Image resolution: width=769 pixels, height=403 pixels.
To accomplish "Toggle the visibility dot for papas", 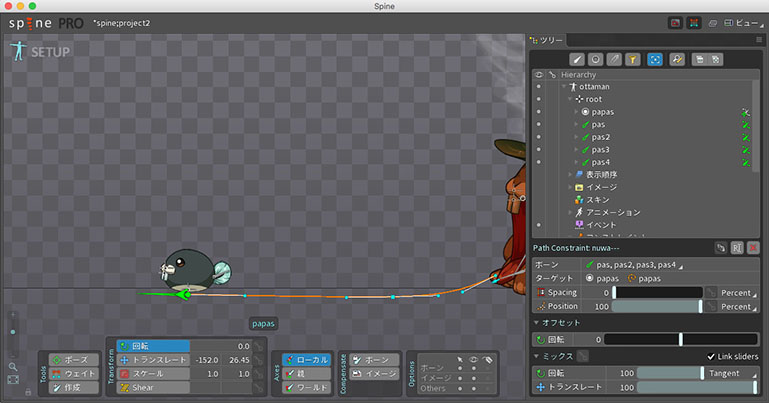I will click(x=538, y=112).
